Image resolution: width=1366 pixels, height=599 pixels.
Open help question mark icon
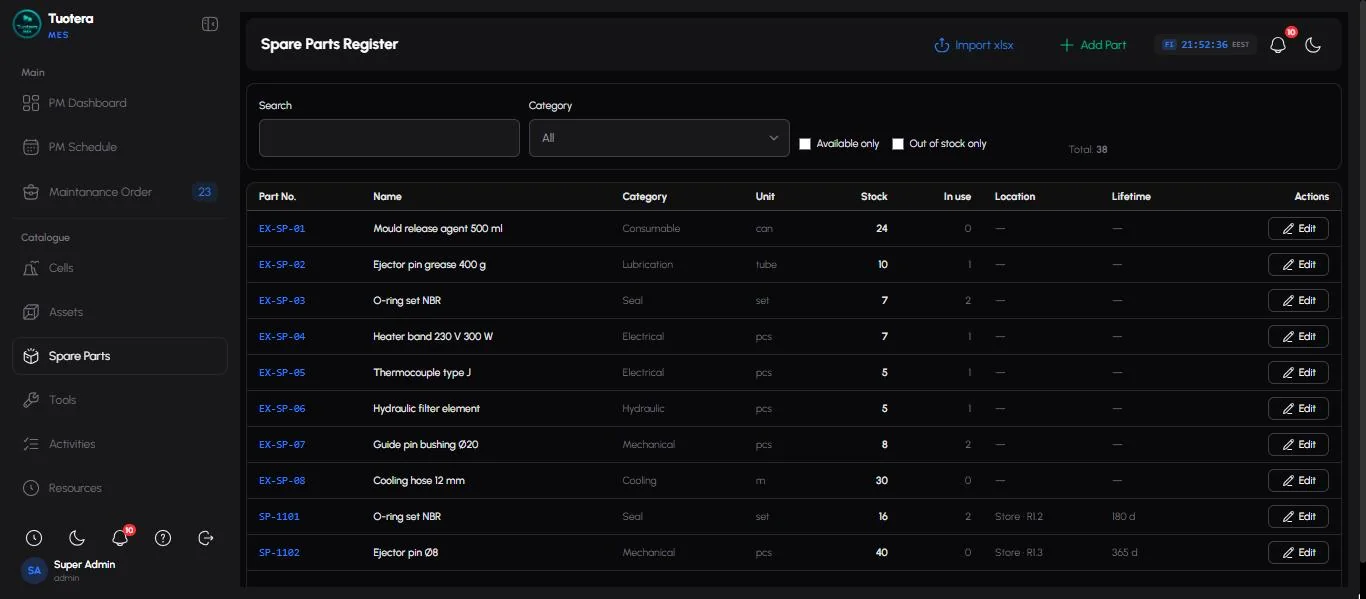163,538
